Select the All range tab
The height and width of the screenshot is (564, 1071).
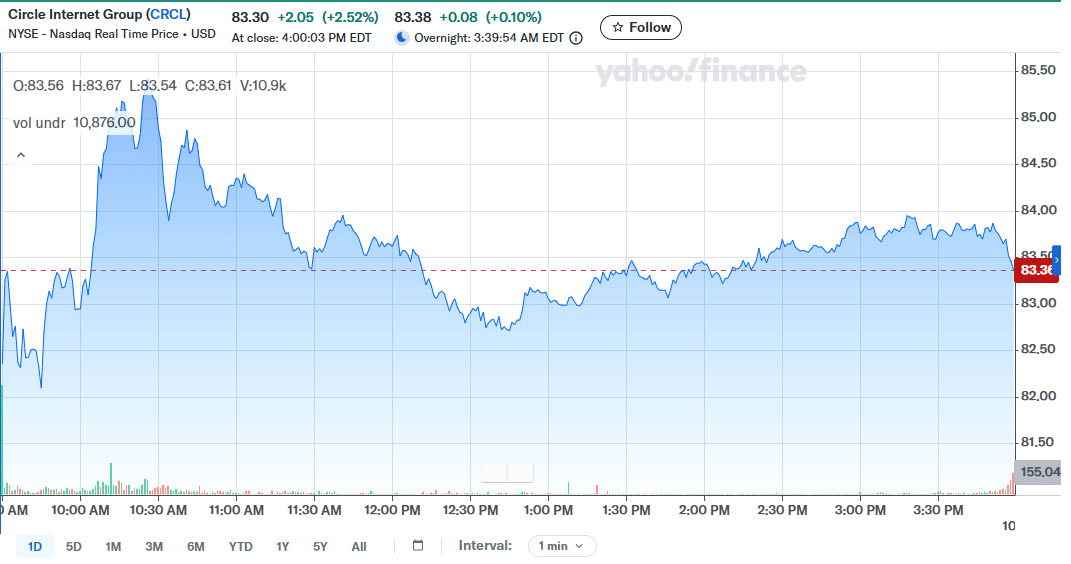[359, 546]
